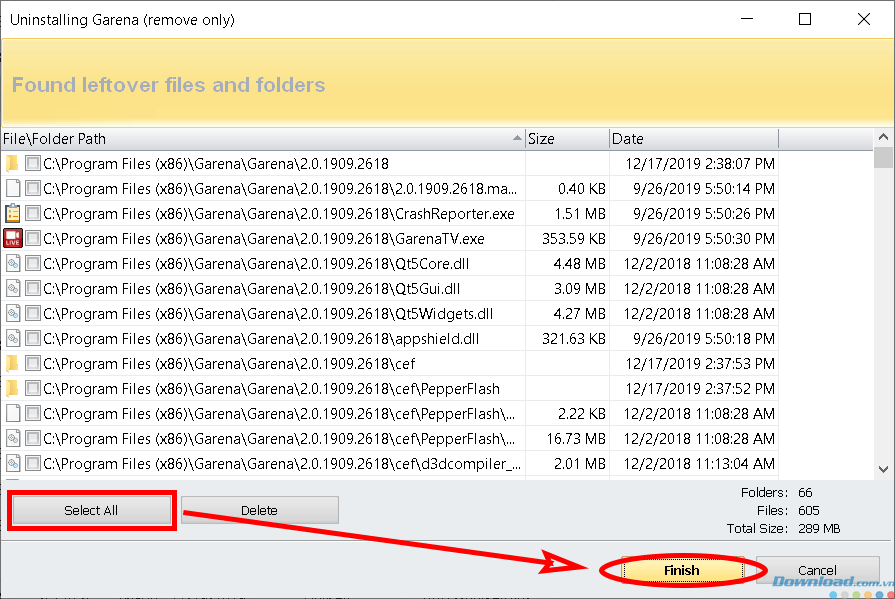Select the Qt5Gui.dll checkbox
Viewport: 895px width, 599px height.
click(33, 289)
